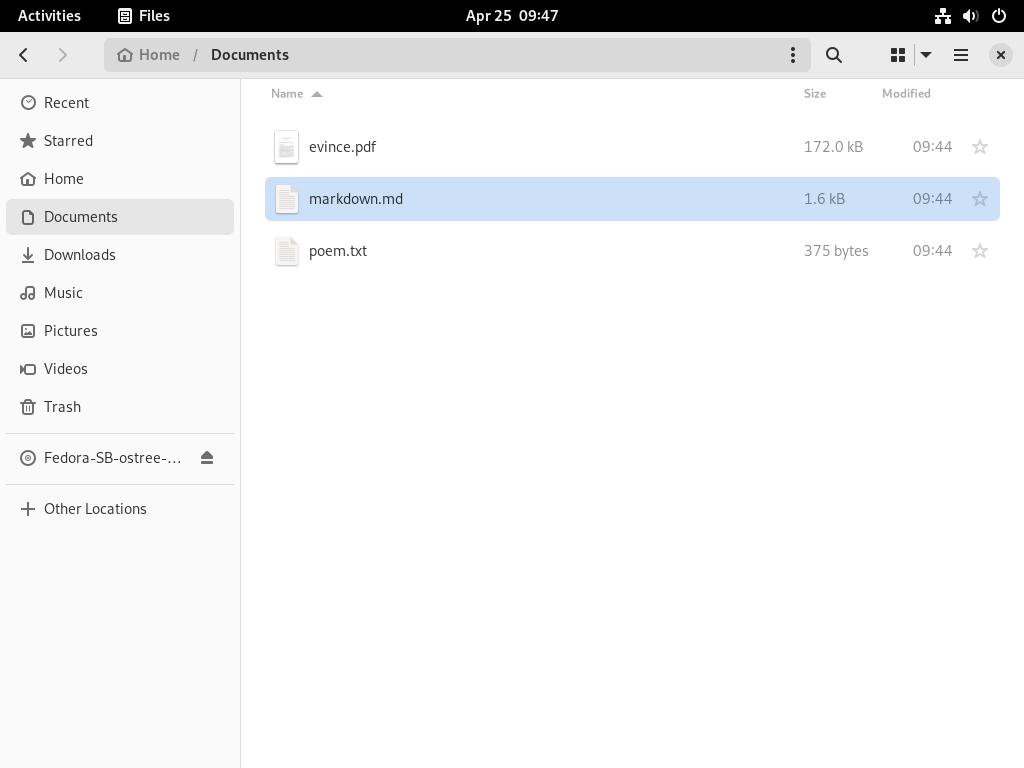Switch to grid view icon
The height and width of the screenshot is (768, 1024).
[x=898, y=55]
